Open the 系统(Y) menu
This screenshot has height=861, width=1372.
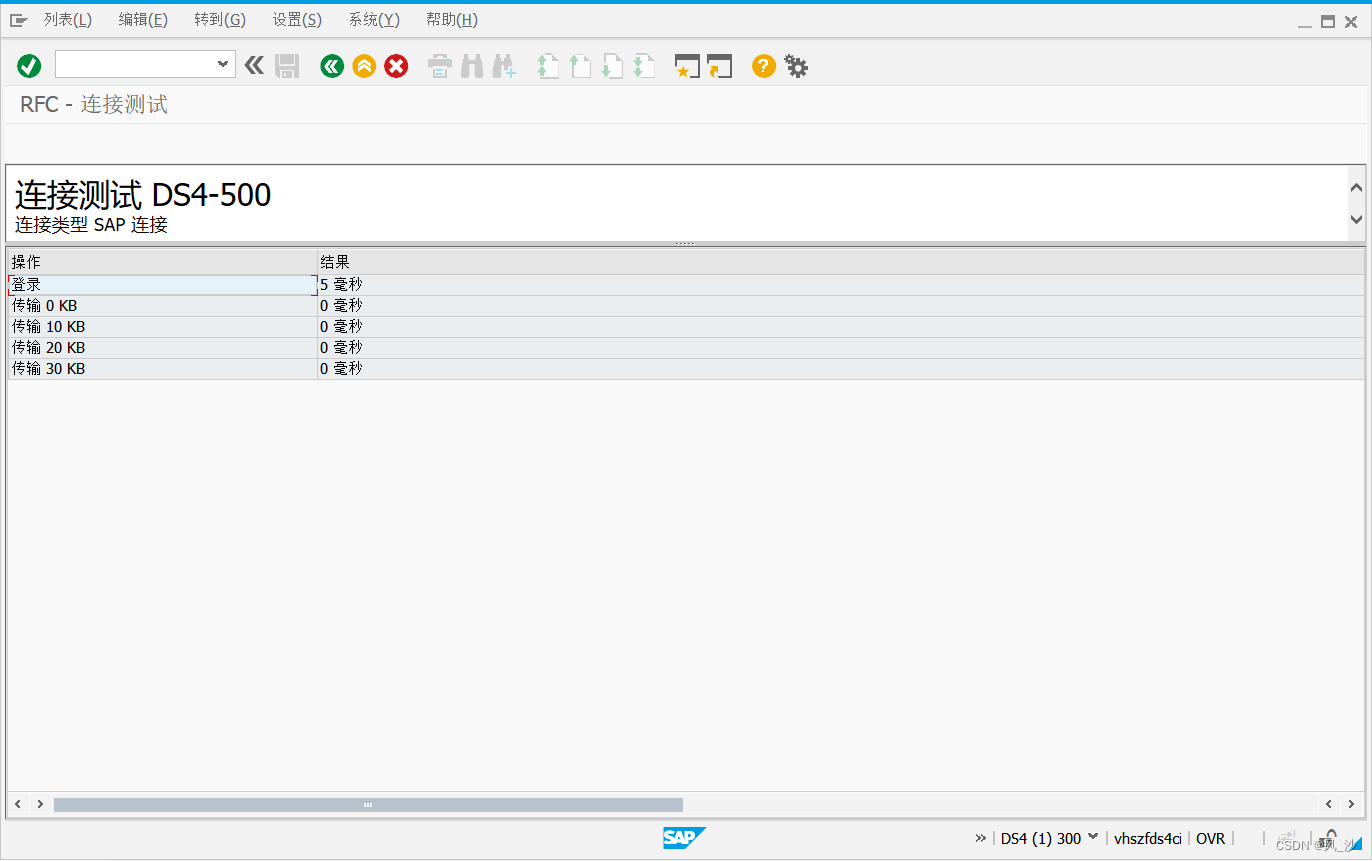[374, 20]
